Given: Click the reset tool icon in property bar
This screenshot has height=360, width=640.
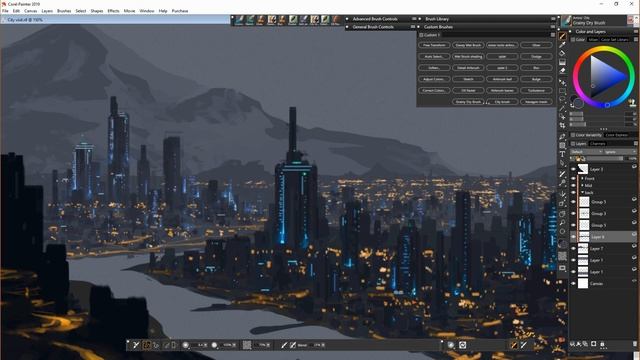Looking at the screenshot, I should click(x=136, y=345).
